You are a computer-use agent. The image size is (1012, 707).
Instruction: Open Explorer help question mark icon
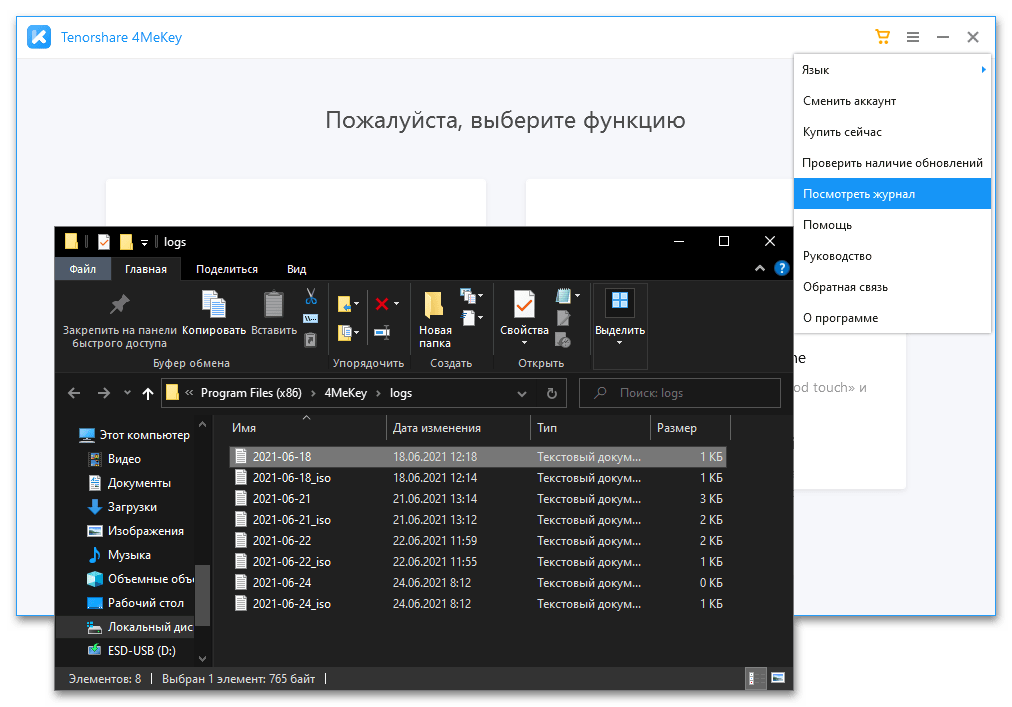click(782, 268)
